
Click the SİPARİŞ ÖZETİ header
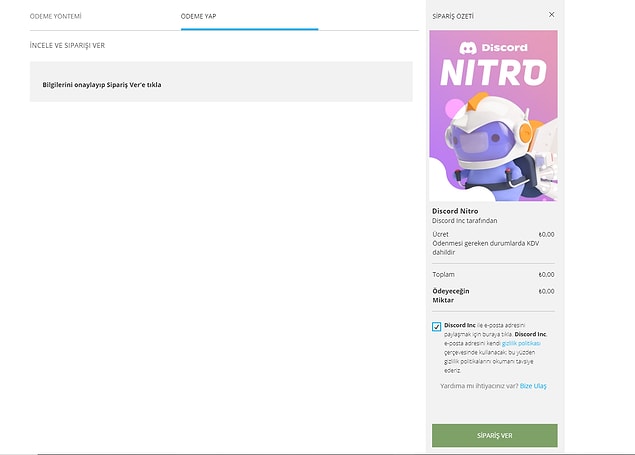coord(453,16)
